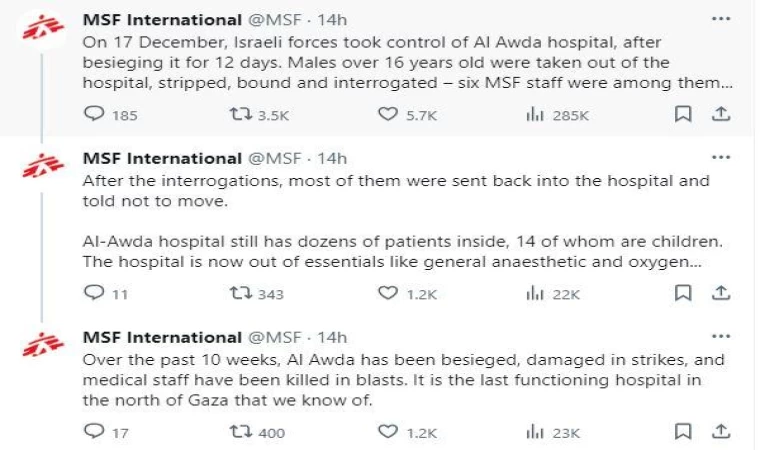The width and height of the screenshot is (760, 450).
Task: Open MSF International profile name in third tweet
Action: point(161,337)
